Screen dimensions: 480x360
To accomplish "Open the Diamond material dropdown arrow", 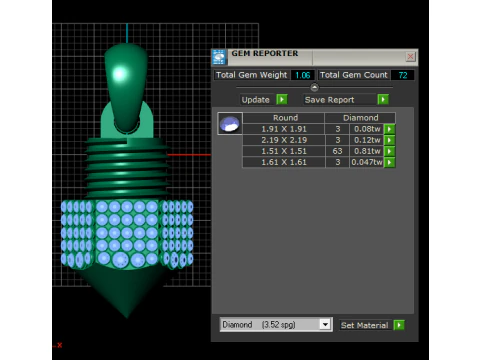I will (325, 324).
